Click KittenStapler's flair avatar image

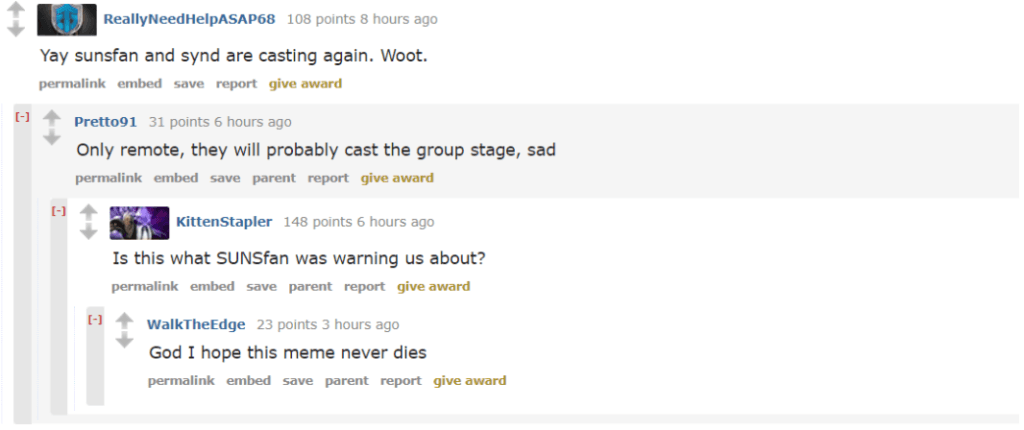[139, 223]
